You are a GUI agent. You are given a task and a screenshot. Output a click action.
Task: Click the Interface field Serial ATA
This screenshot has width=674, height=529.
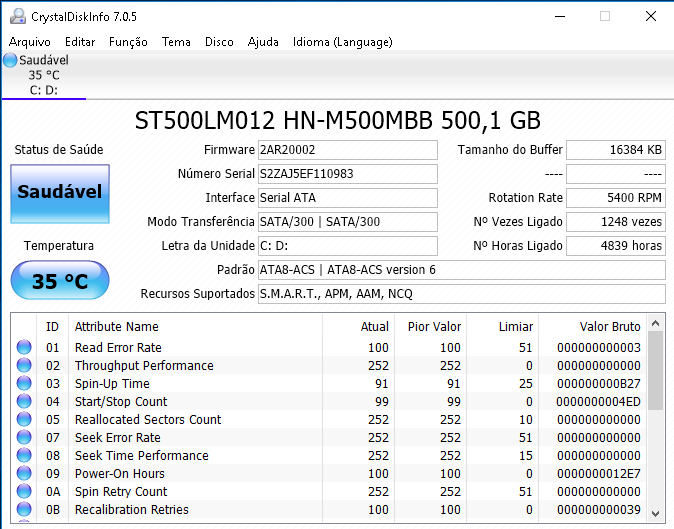click(x=348, y=198)
